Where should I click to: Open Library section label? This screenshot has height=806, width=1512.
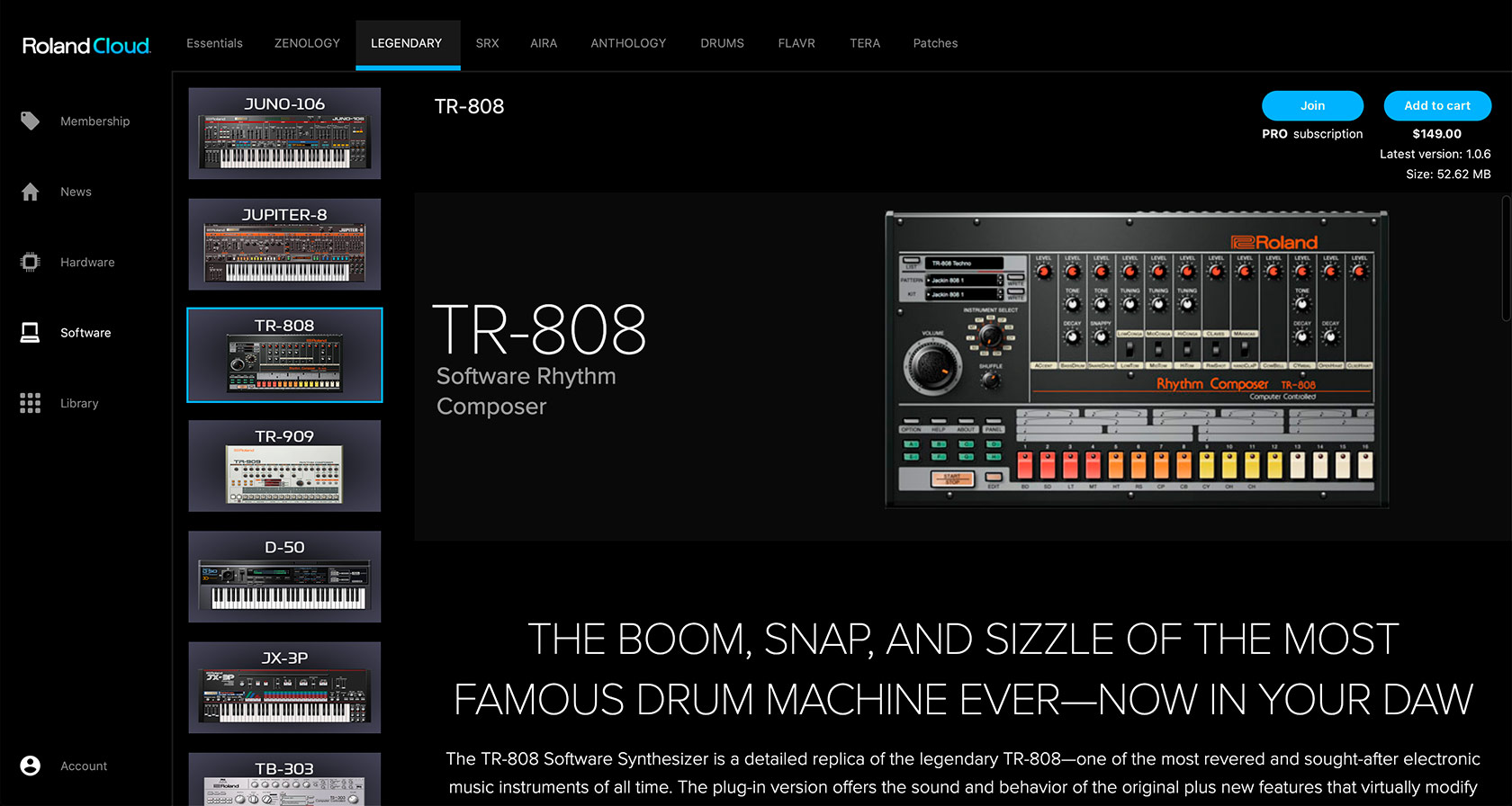[x=79, y=403]
